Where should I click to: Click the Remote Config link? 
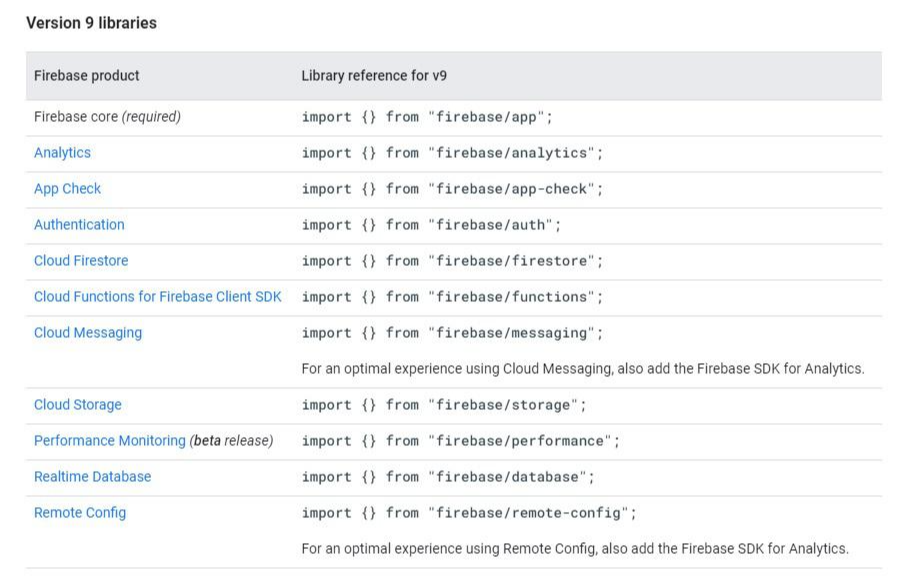(x=80, y=513)
